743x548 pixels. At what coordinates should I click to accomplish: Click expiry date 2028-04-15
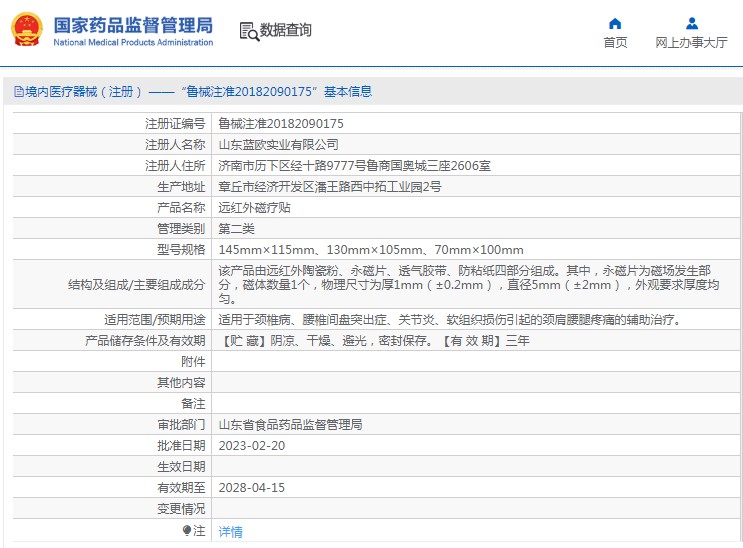(x=252, y=487)
